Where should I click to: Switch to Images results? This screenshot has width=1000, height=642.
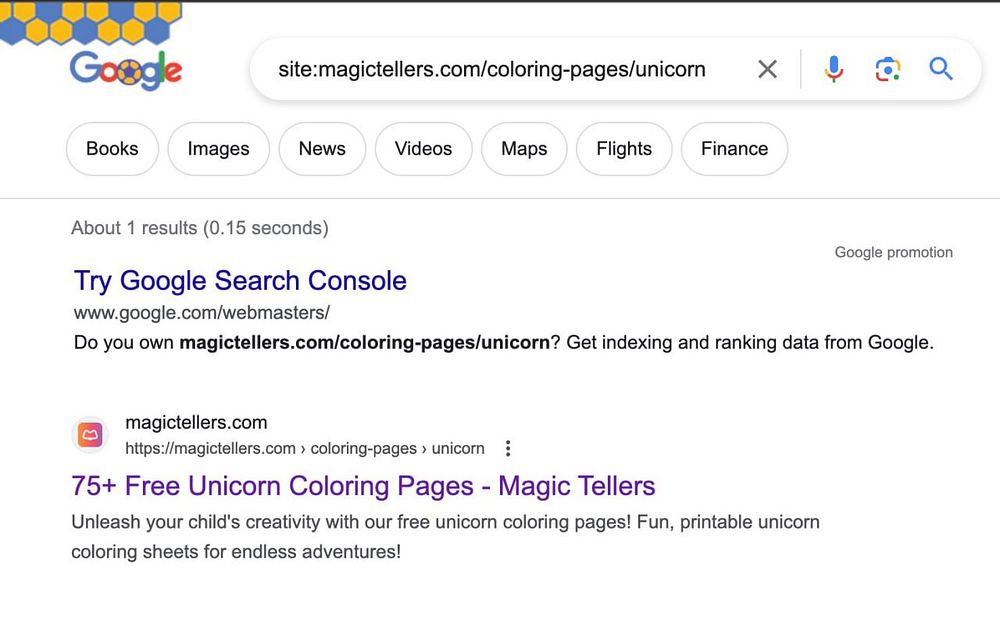pos(218,149)
